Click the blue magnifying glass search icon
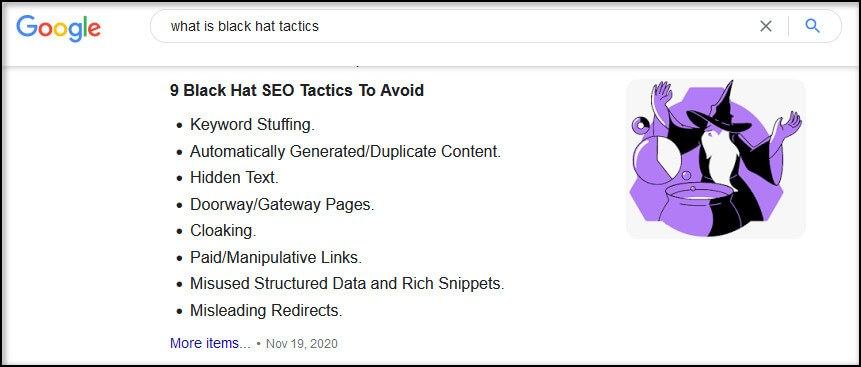Image resolution: width=861 pixels, height=367 pixels. click(812, 25)
